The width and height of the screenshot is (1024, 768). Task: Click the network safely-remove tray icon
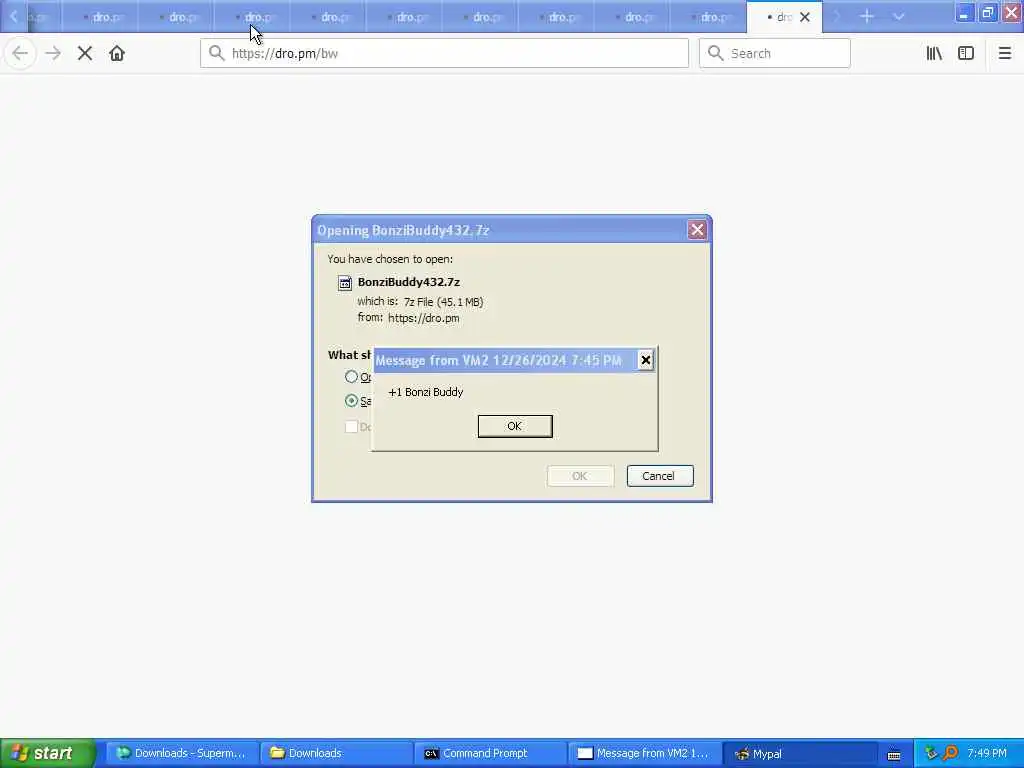tap(930, 753)
